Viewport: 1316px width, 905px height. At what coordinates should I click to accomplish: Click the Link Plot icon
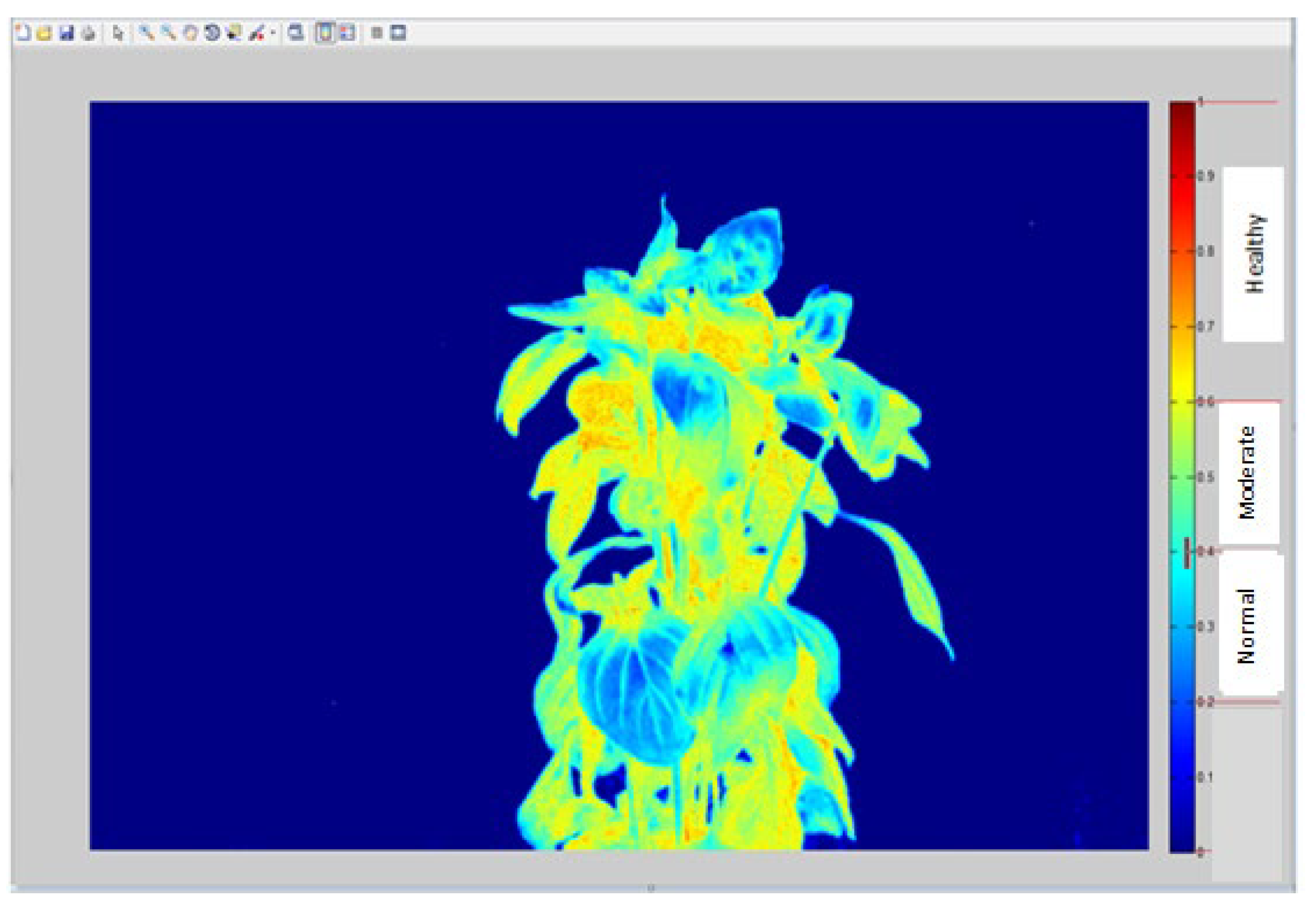(x=295, y=33)
